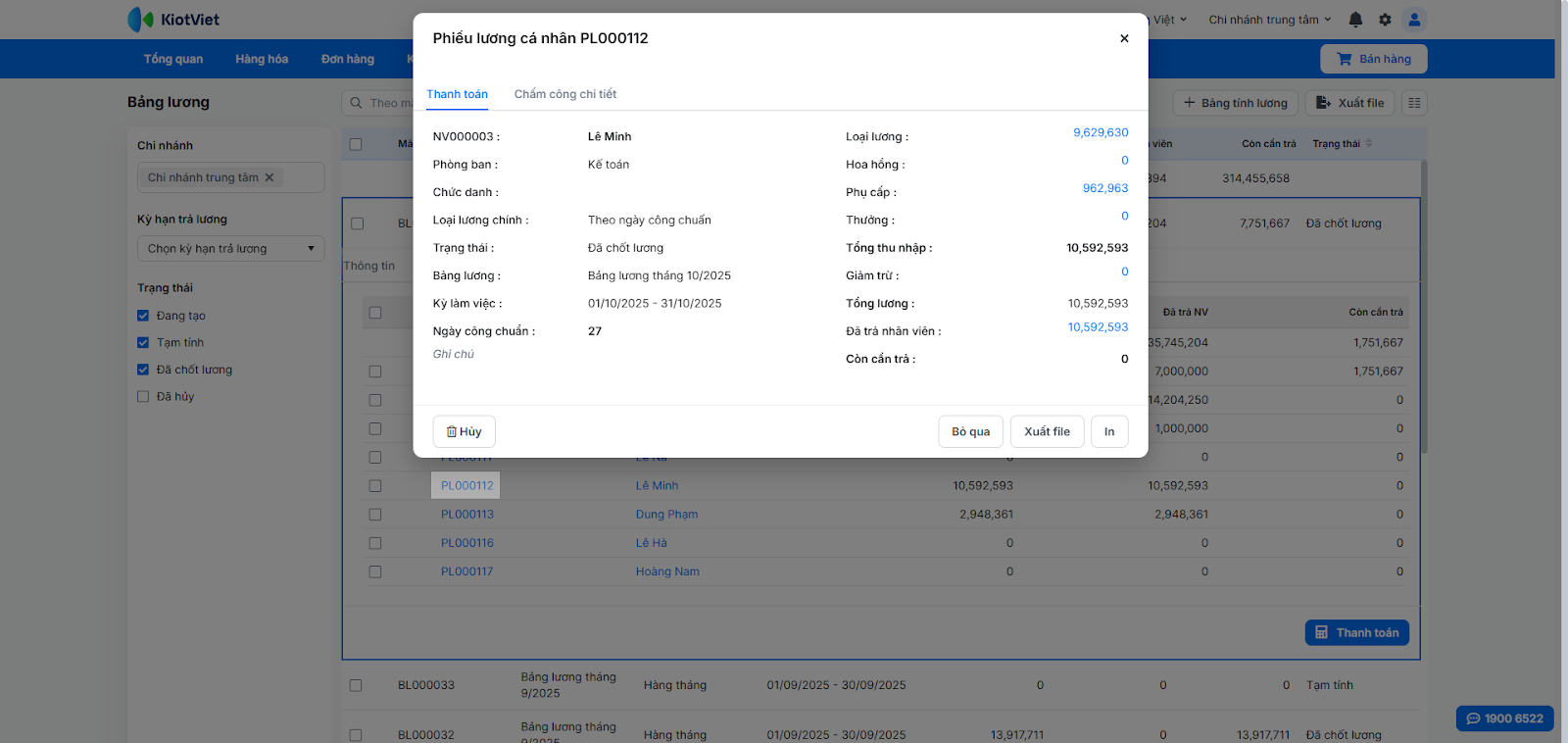Open the user account avatar icon
Viewport: 1568px width, 743px height.
[x=1414, y=20]
